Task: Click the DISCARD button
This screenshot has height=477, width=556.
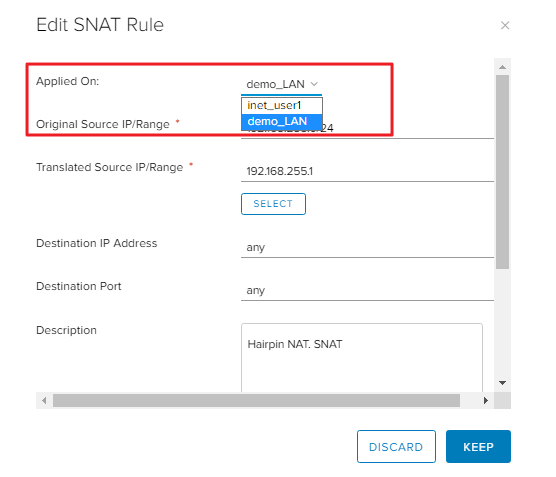Action: pos(396,447)
